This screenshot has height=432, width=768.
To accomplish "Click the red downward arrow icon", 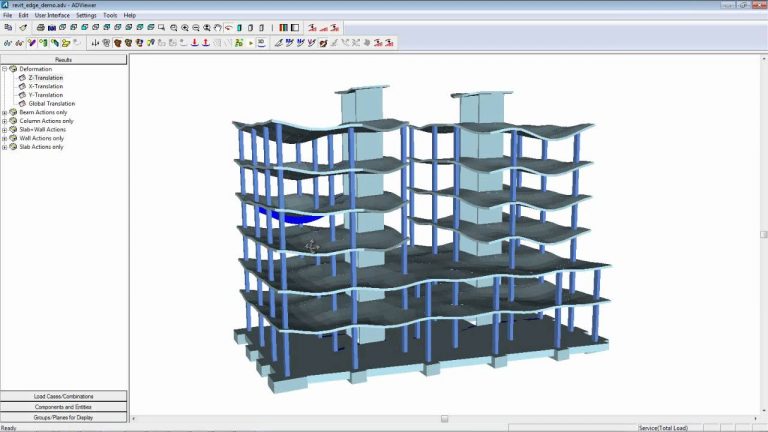I will click(194, 43).
